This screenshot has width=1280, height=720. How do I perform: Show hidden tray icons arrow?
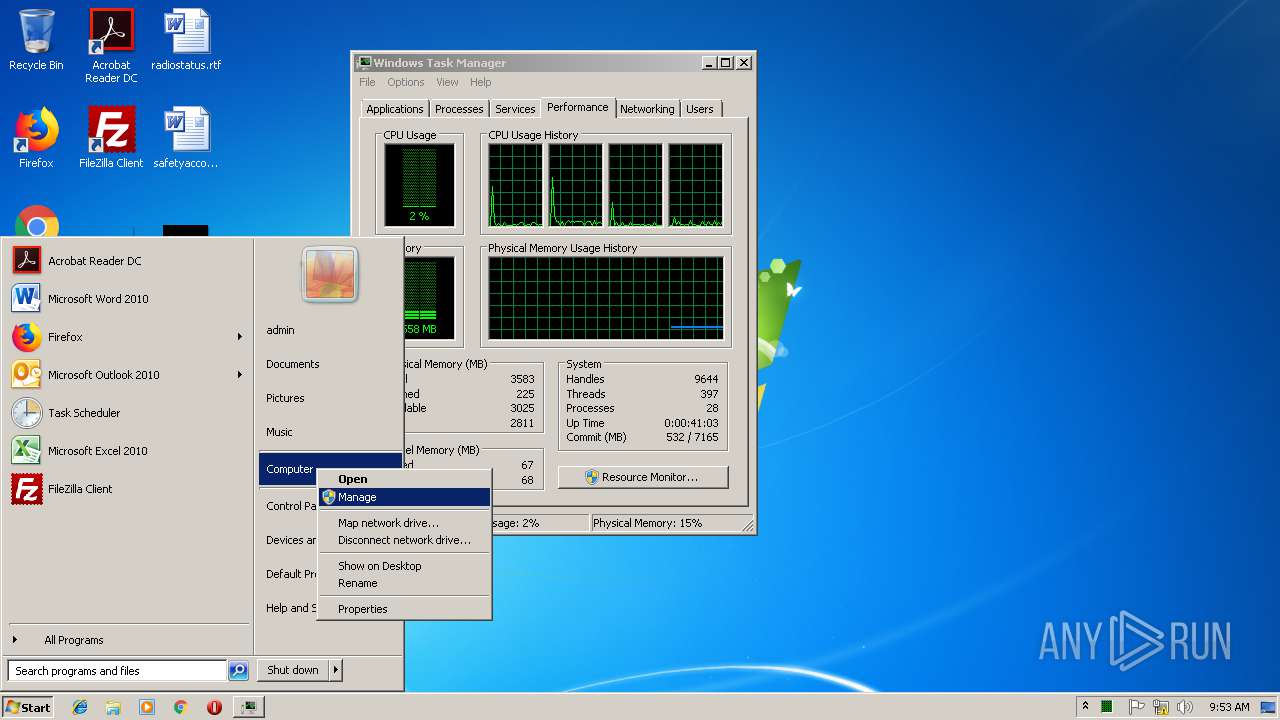[x=1085, y=707]
